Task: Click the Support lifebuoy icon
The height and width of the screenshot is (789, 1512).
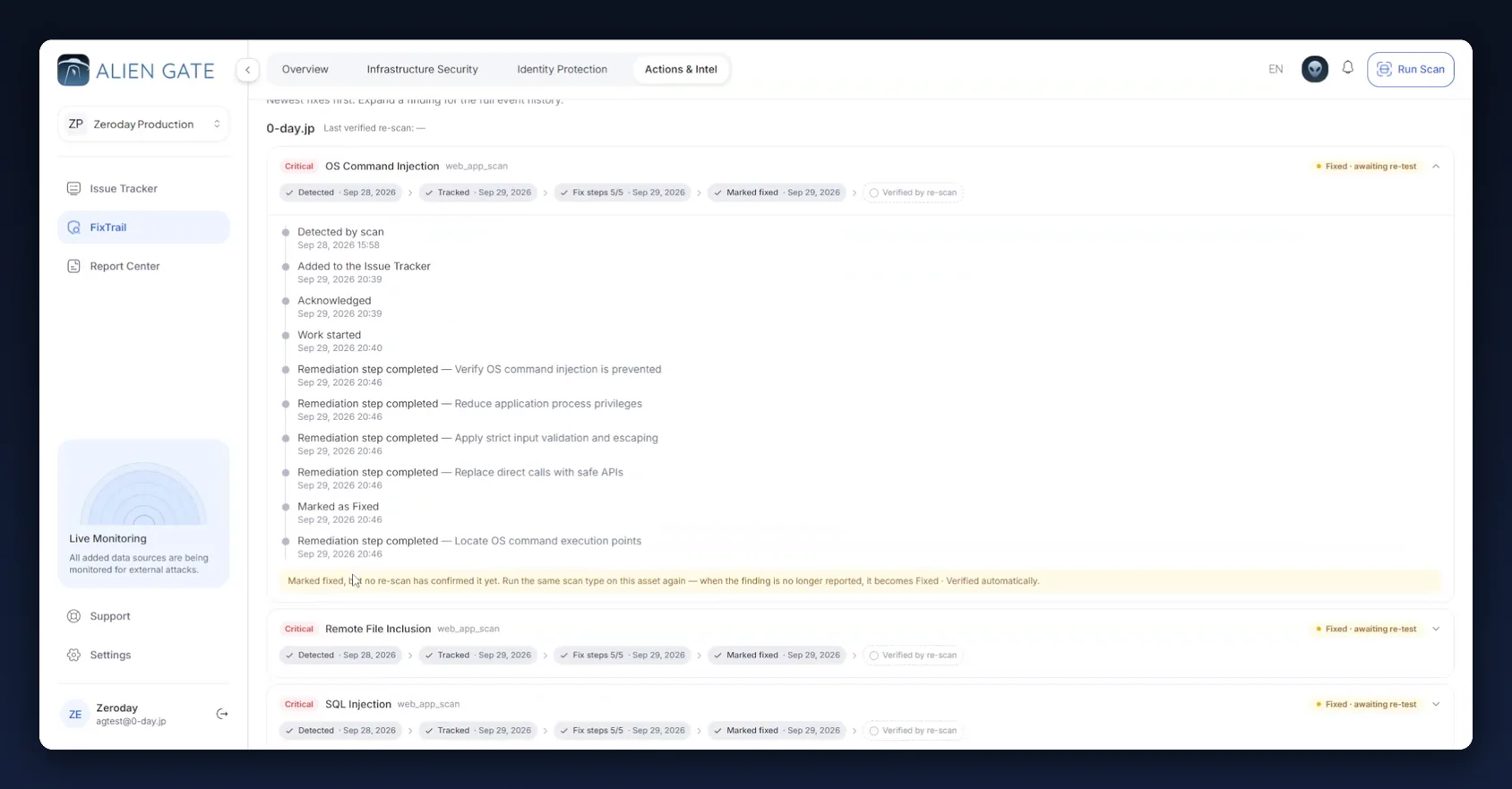Action: coord(73,616)
